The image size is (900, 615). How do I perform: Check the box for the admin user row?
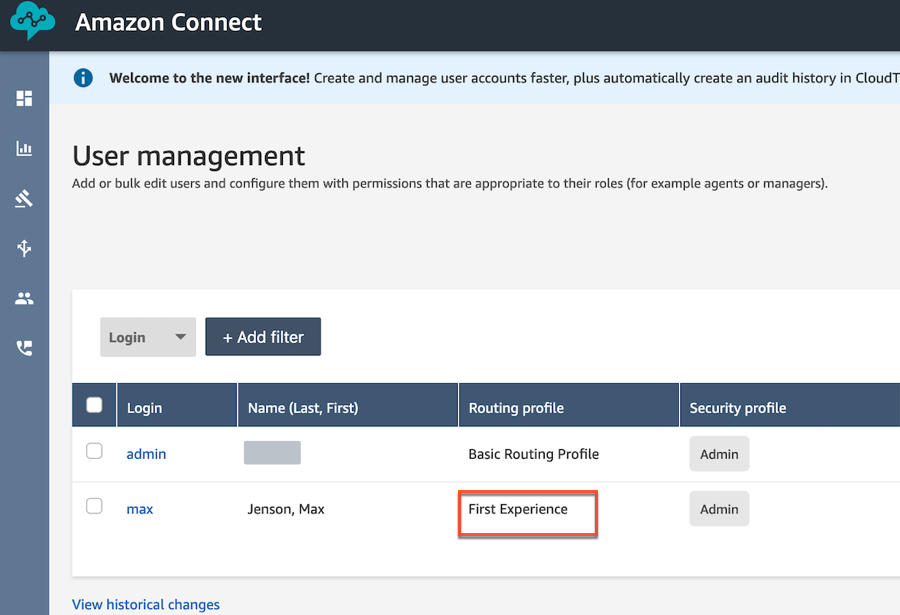click(94, 451)
